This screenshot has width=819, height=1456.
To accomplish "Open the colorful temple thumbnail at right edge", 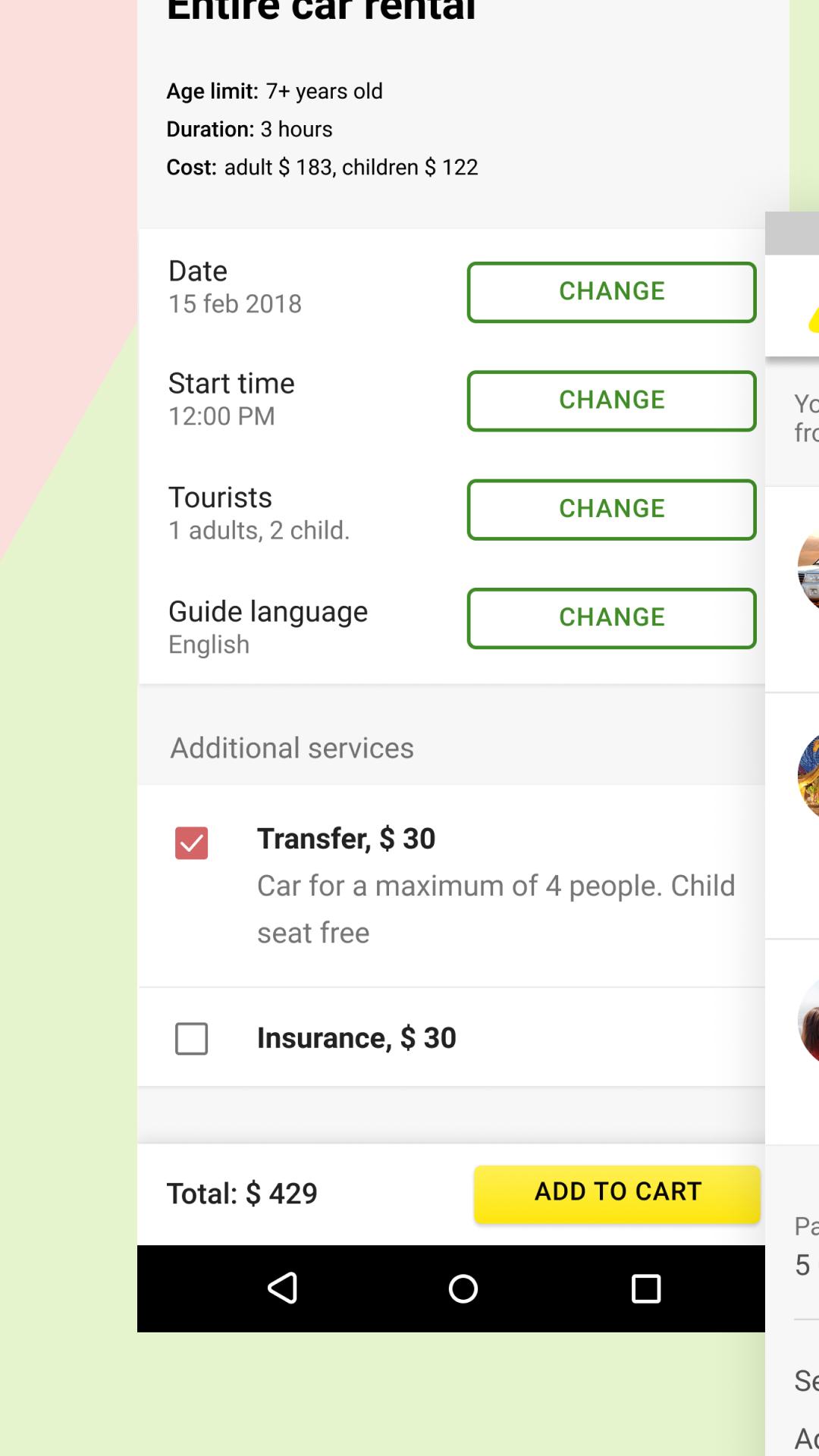I will [x=808, y=777].
